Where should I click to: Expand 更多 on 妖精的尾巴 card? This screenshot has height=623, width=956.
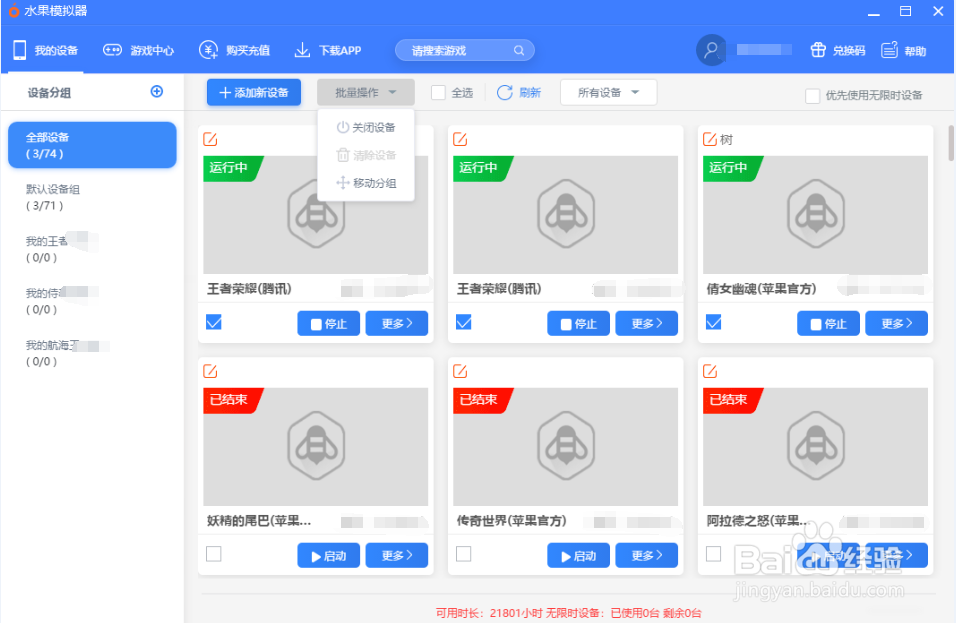pos(397,555)
